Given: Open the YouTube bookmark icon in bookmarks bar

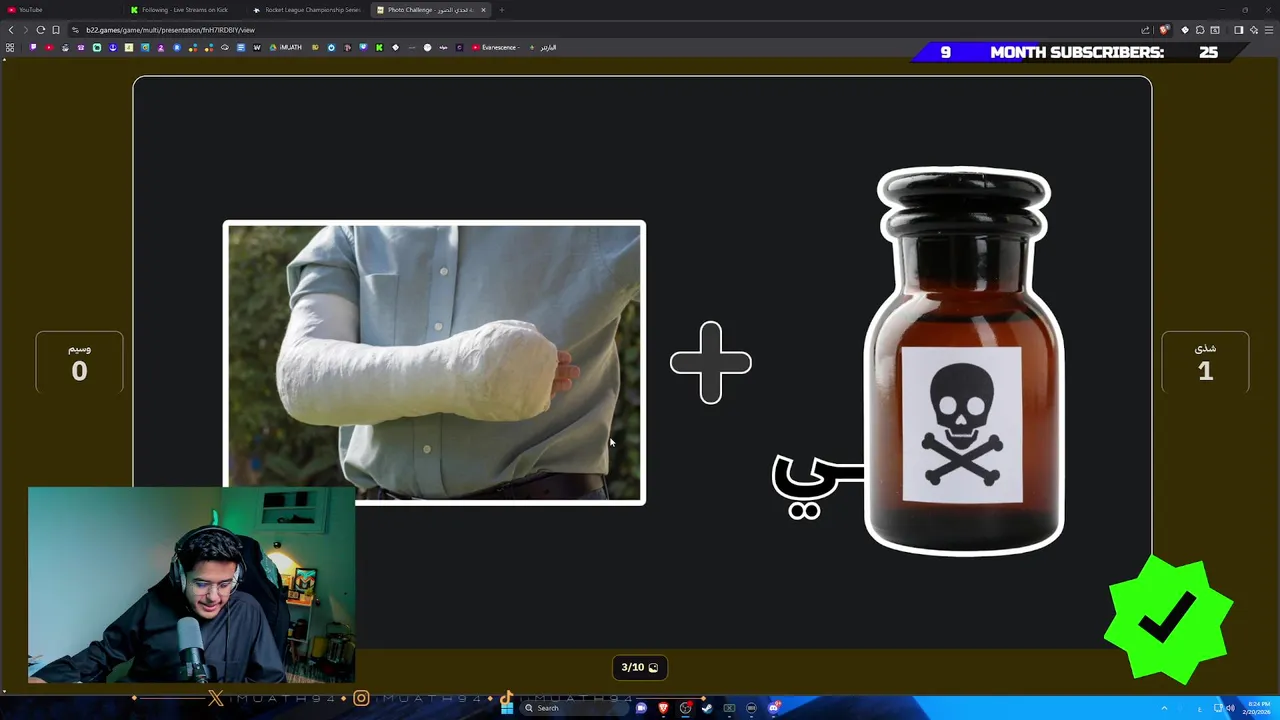Looking at the screenshot, I should pyautogui.click(x=49, y=47).
